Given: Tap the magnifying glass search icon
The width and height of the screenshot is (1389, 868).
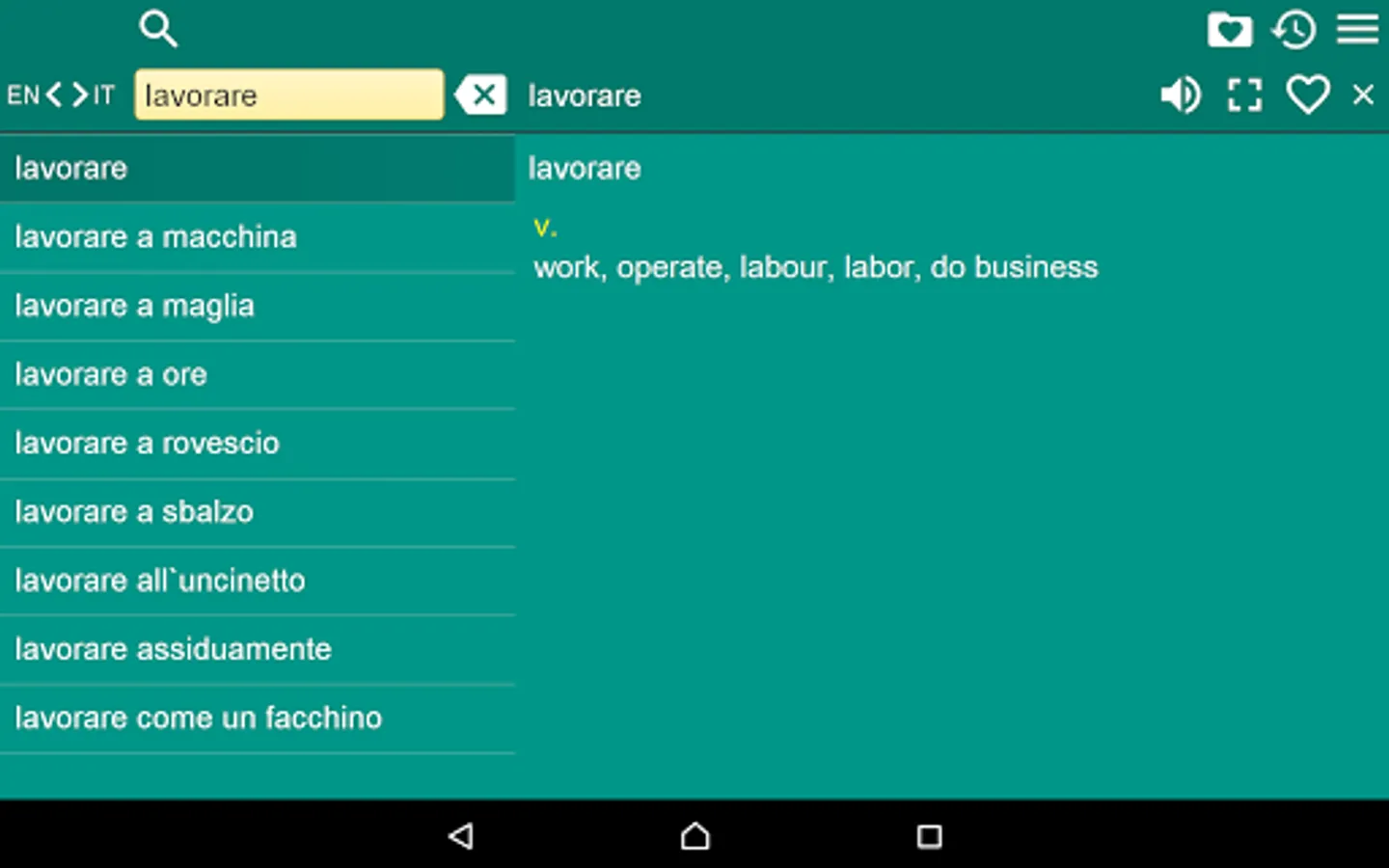Looking at the screenshot, I should pos(158,29).
